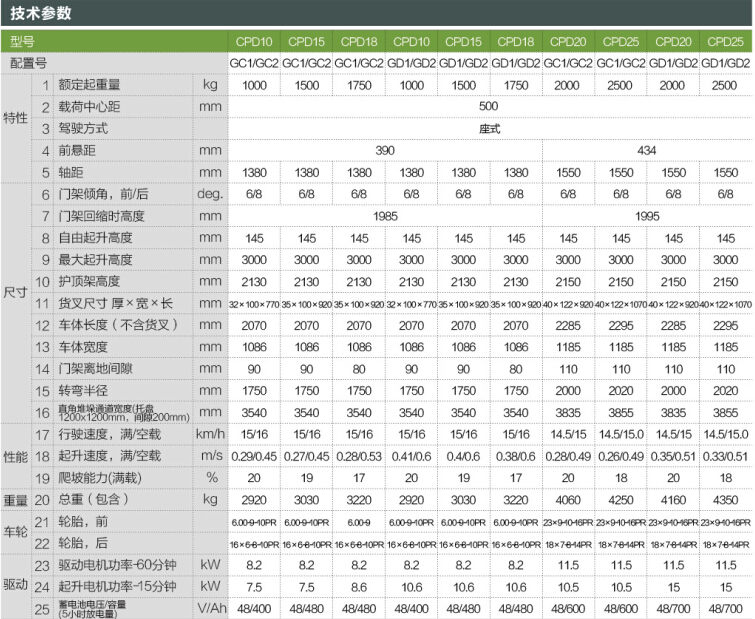This screenshot has width=755, height=619.
Task: Select the 型号 header row label
Action: [x=22, y=42]
